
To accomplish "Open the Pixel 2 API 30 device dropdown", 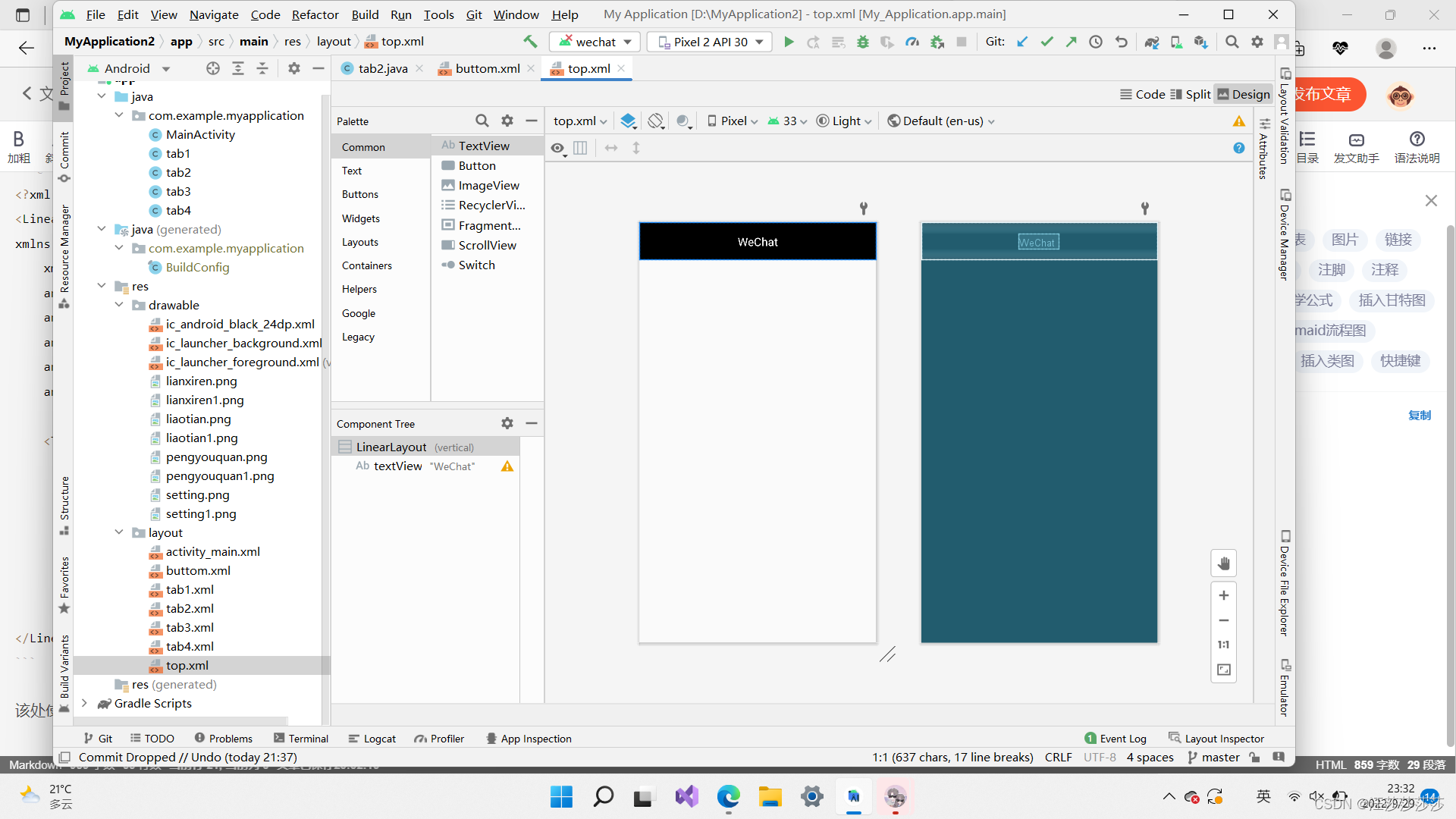I will 710,42.
